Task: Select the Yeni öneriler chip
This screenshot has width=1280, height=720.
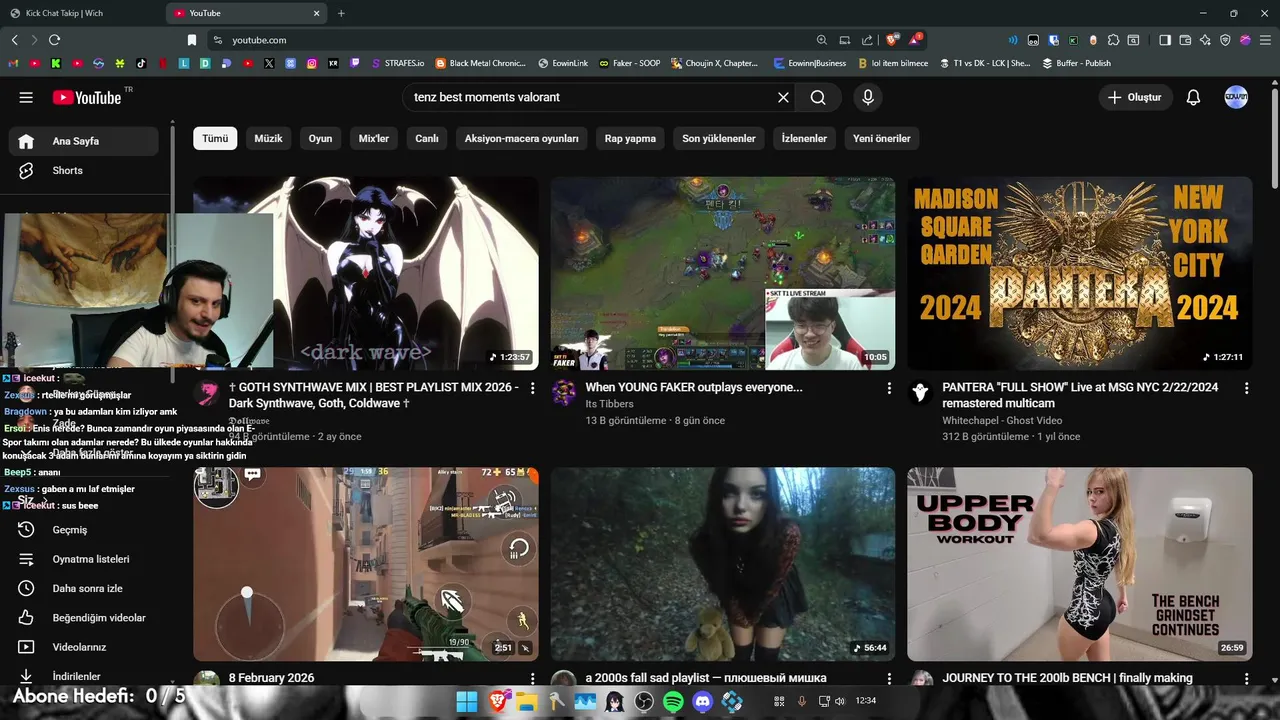Action: (881, 138)
